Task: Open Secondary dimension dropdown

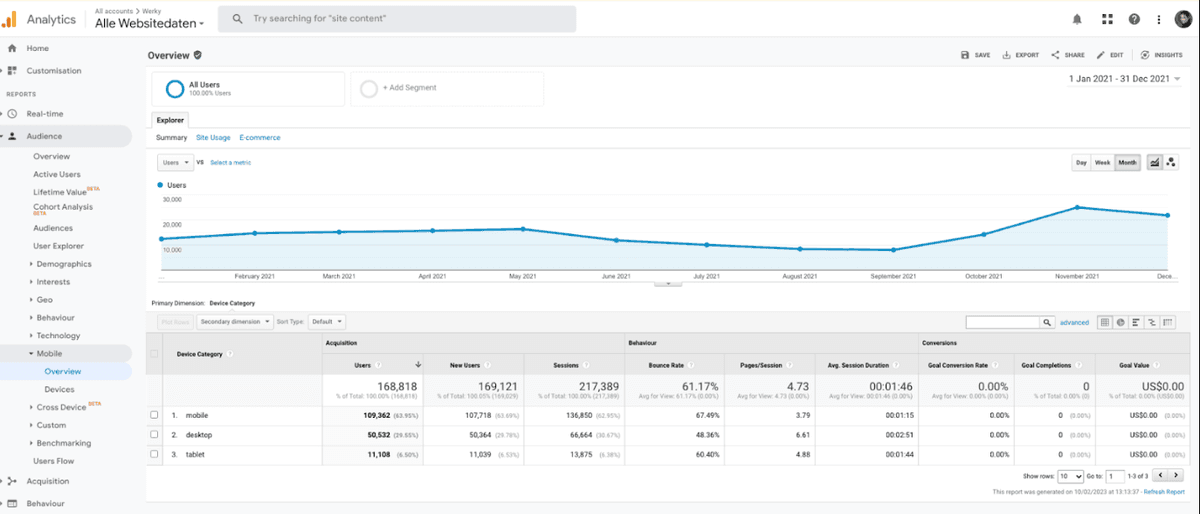Action: (234, 322)
